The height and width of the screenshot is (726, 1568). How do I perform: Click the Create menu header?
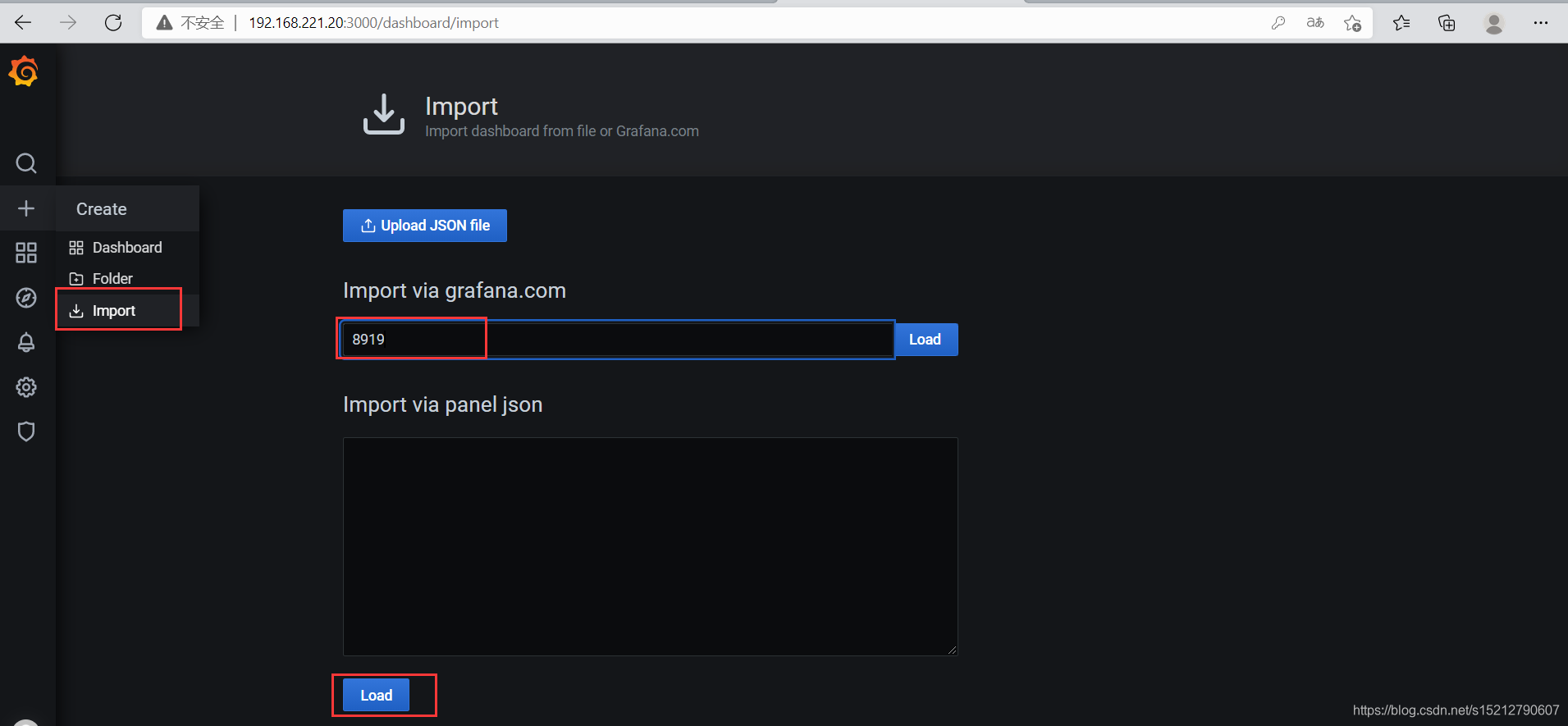(127, 209)
